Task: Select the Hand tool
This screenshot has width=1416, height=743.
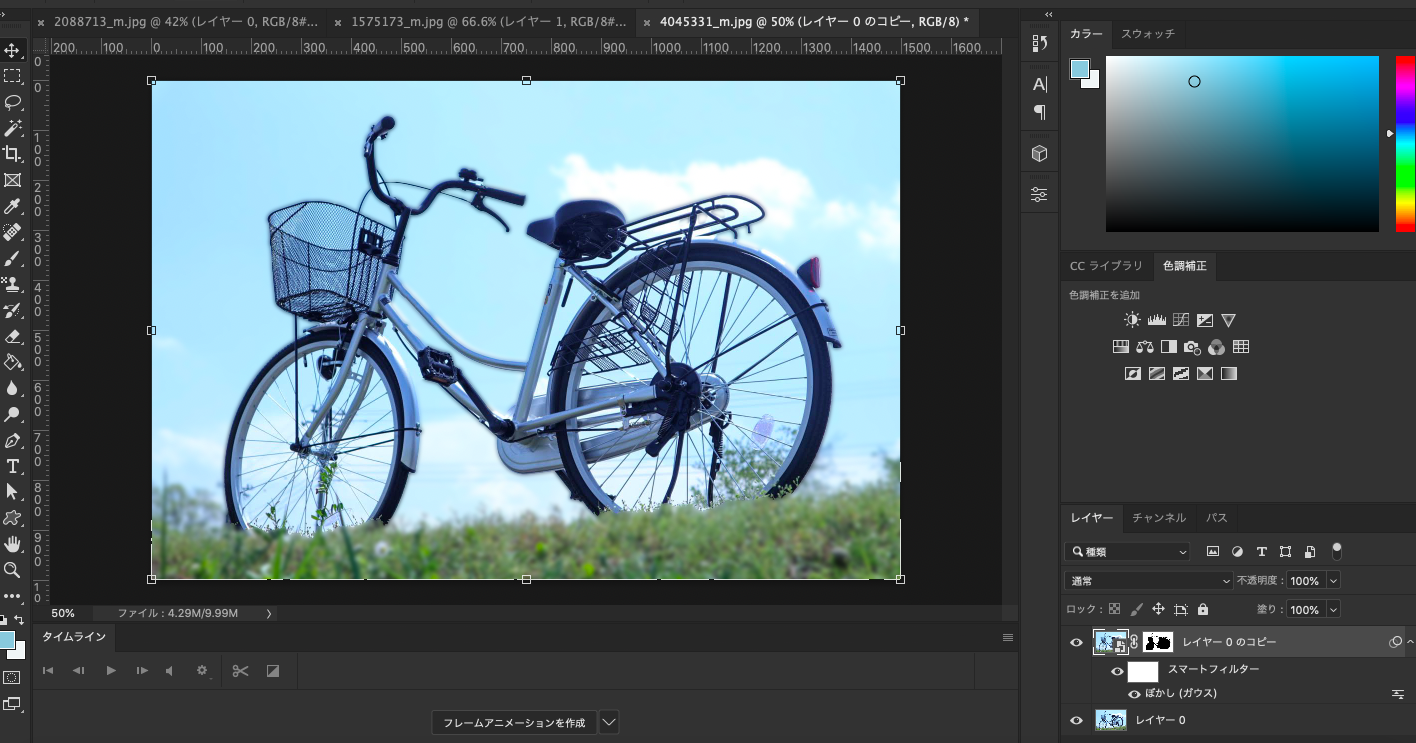Action: pyautogui.click(x=12, y=544)
